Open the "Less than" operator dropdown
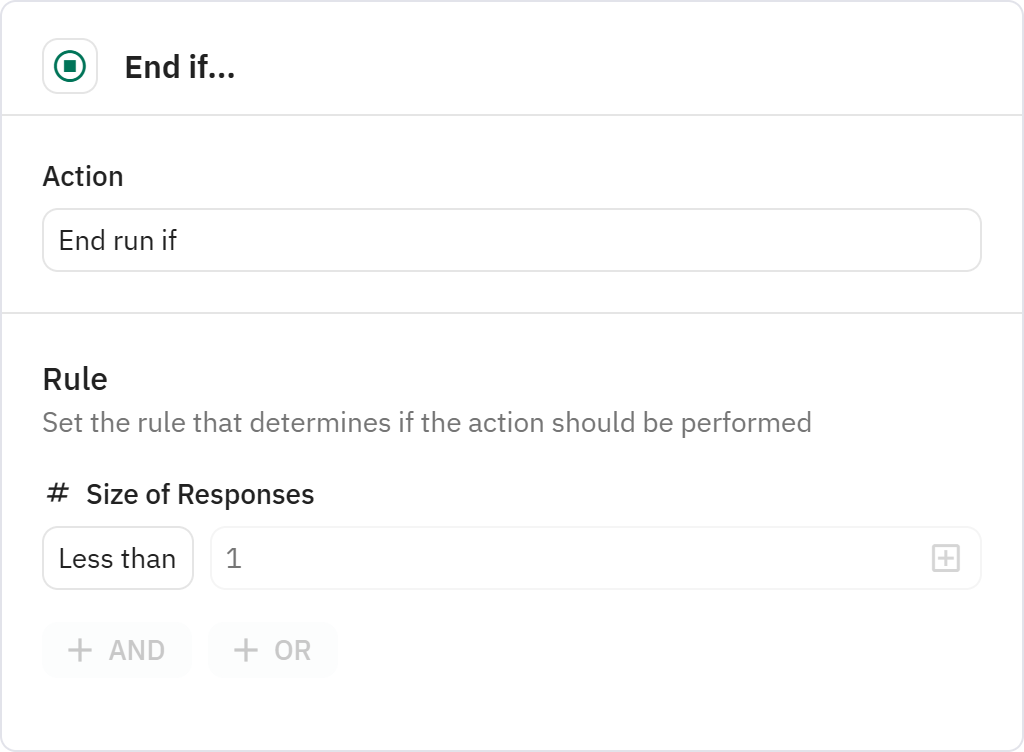Screen dimensions: 1024x752 click(118, 558)
